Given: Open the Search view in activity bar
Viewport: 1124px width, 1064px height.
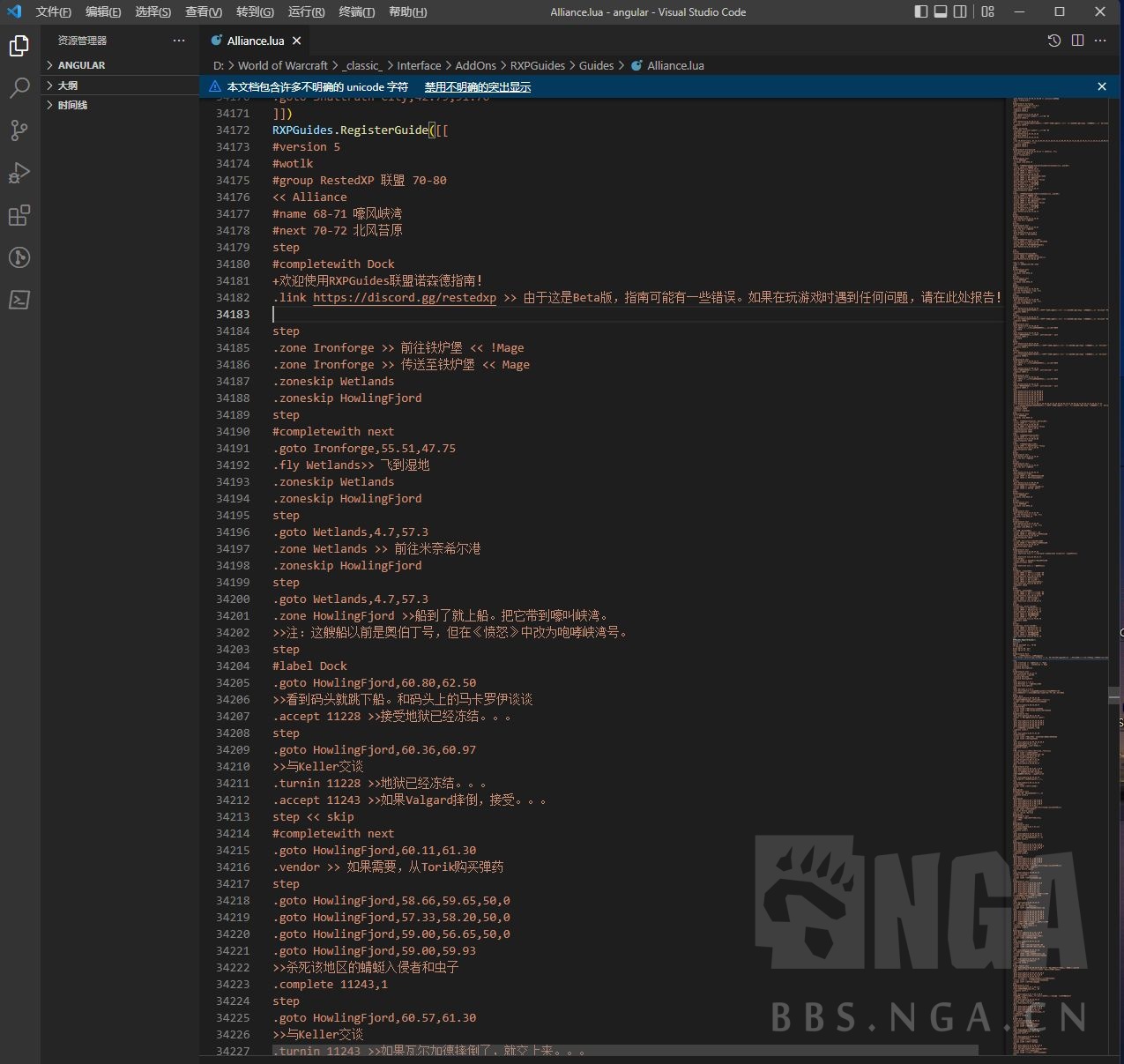Looking at the screenshot, I should coord(19,88).
